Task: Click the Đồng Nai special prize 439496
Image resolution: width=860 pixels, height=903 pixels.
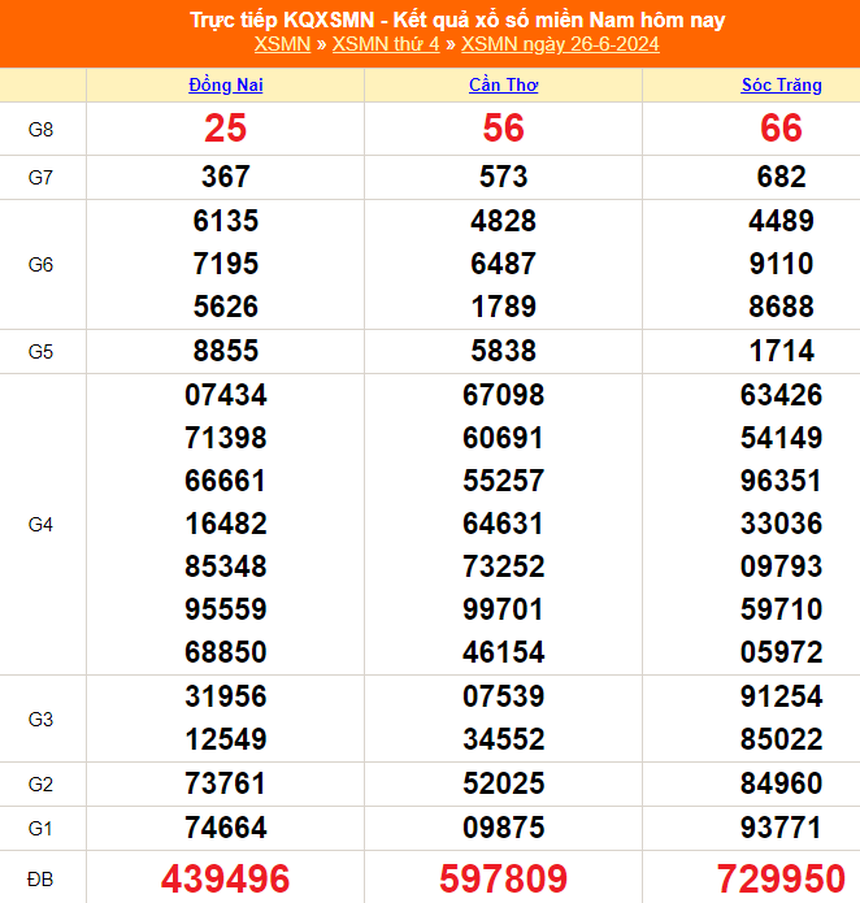Action: [x=225, y=879]
